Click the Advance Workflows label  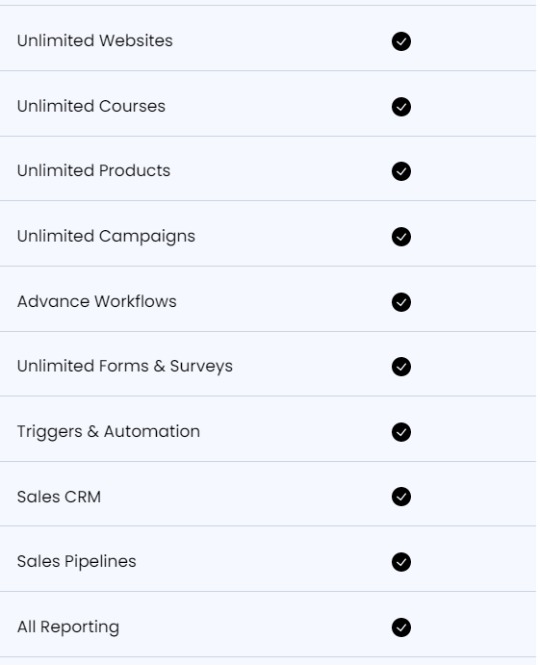[97, 301]
